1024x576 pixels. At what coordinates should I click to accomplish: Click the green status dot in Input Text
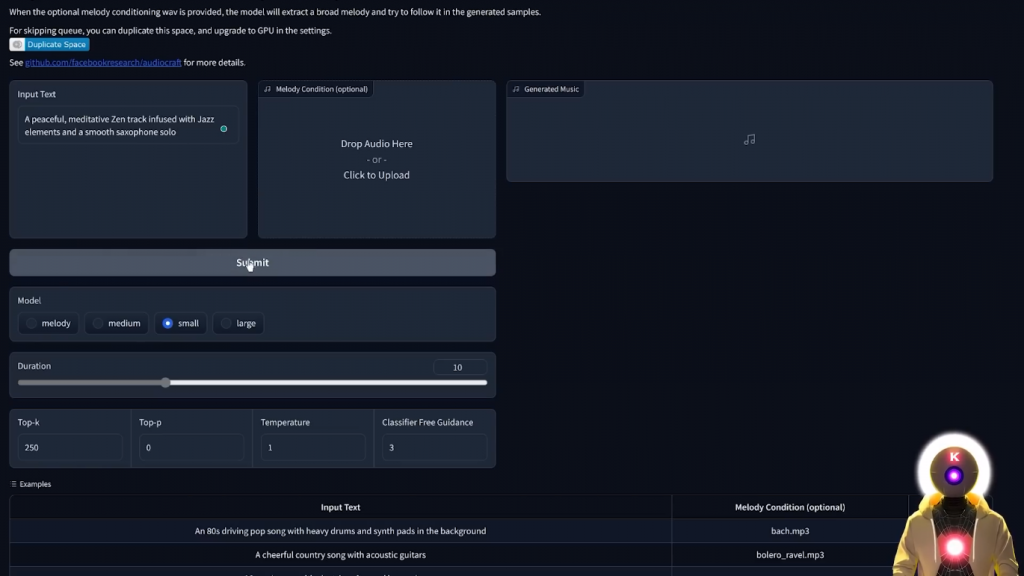[224, 129]
